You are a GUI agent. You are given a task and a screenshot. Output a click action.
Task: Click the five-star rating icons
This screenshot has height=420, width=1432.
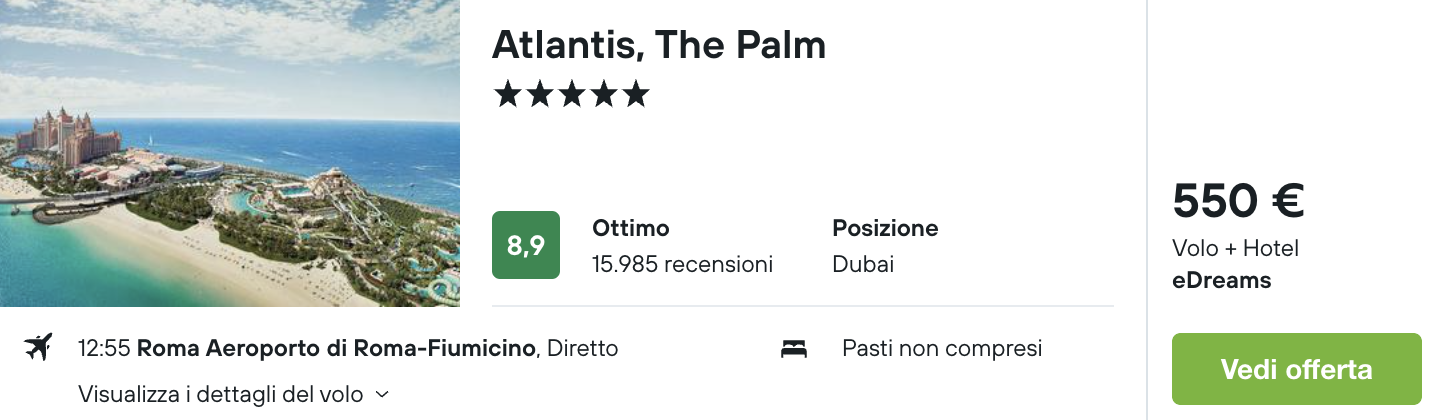coord(571,95)
